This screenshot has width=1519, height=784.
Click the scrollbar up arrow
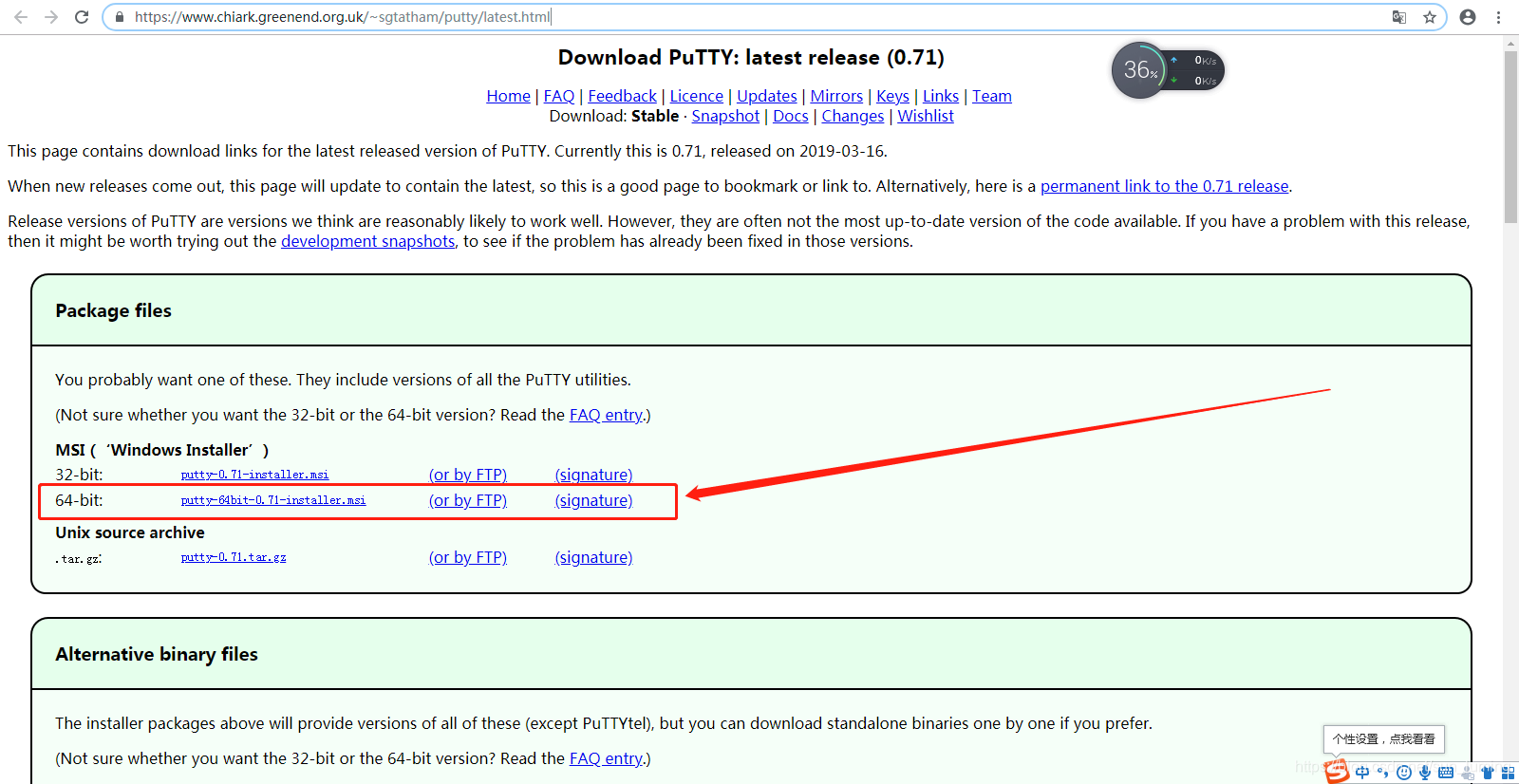point(1510,43)
